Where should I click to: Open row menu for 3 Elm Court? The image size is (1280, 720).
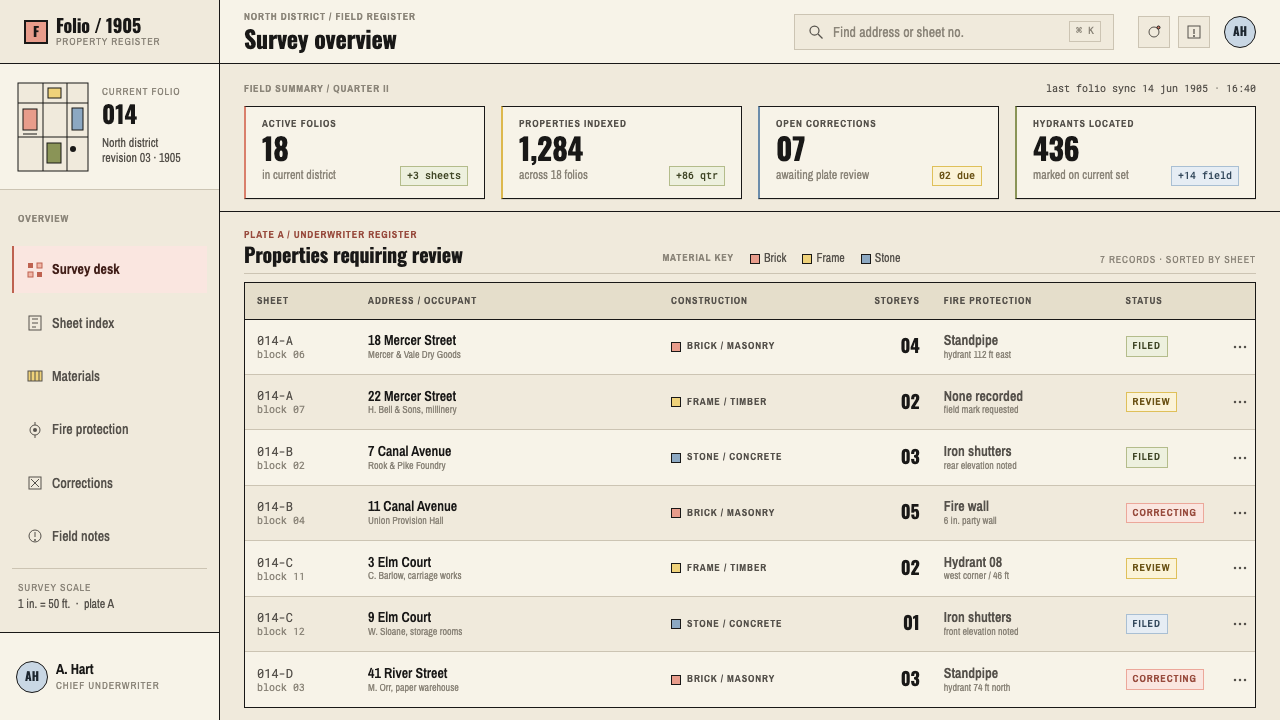click(x=1240, y=568)
